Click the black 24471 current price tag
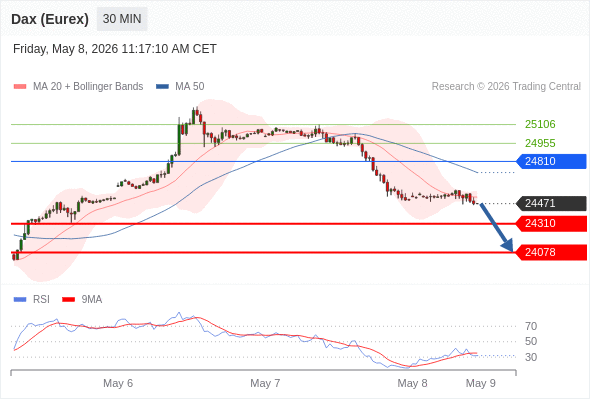This screenshot has width=590, height=400. pos(551,204)
